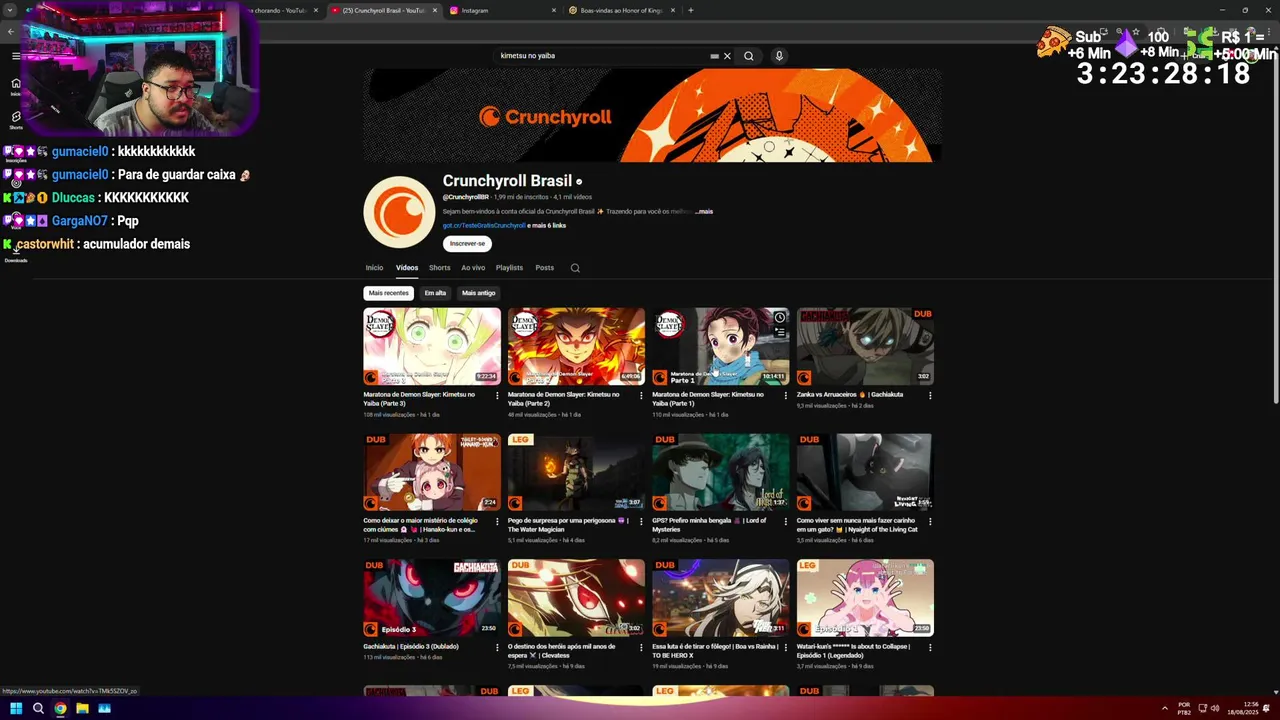Open the on-screen keyboard icon in search
Screen dimensions: 1280x720
(x=714, y=56)
